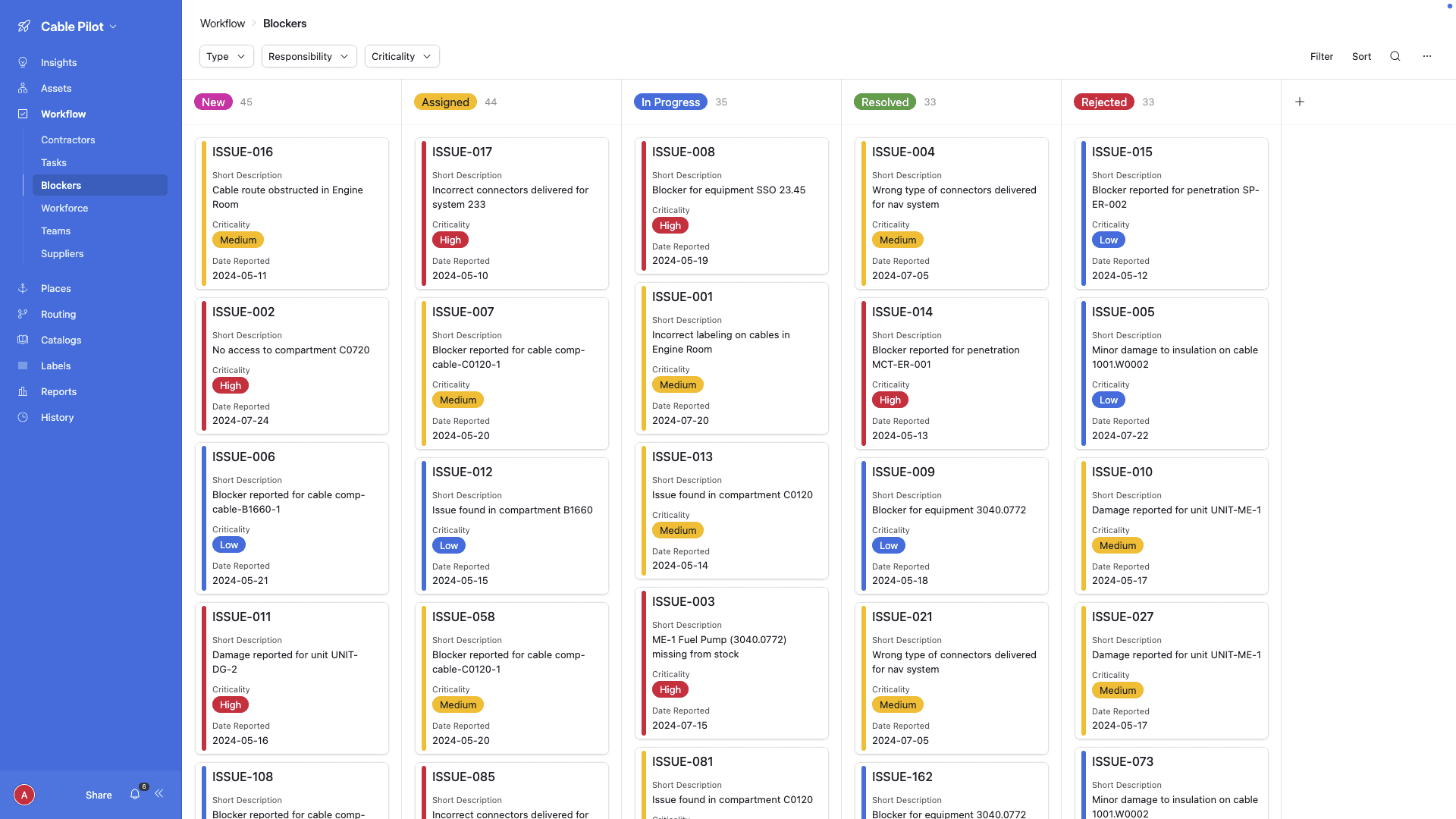Open the Criticality filter dropdown
The image size is (1456, 819).
(x=401, y=56)
